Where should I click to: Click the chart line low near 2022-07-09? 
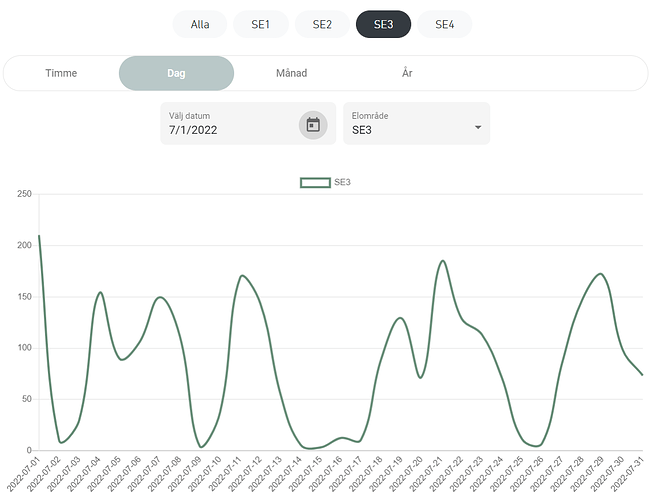(202, 446)
